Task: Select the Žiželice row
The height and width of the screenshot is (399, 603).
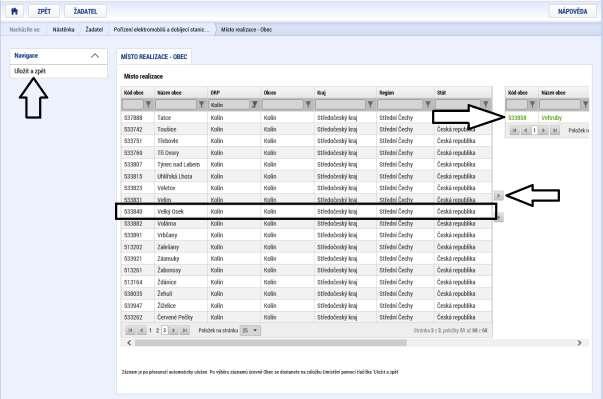Action: 306,306
